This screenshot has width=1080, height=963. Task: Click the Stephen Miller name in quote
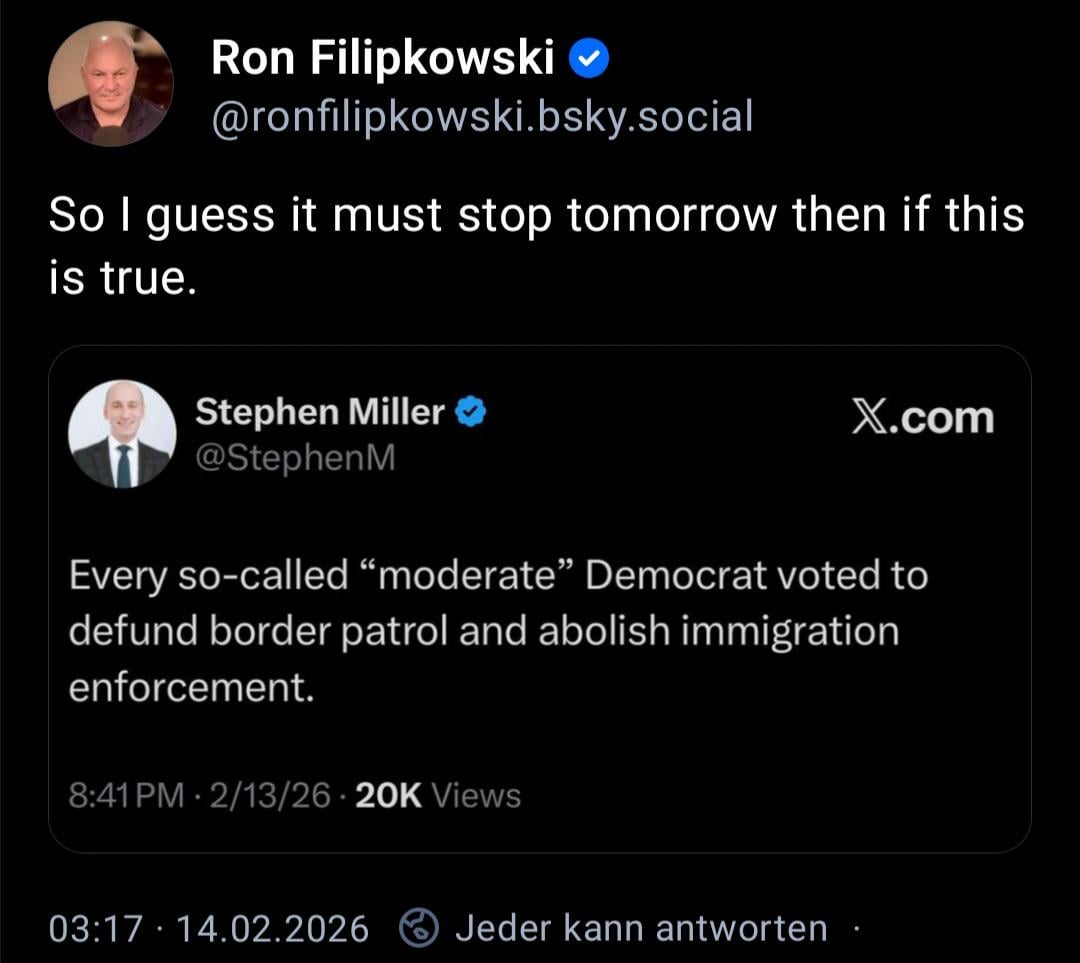click(x=319, y=411)
